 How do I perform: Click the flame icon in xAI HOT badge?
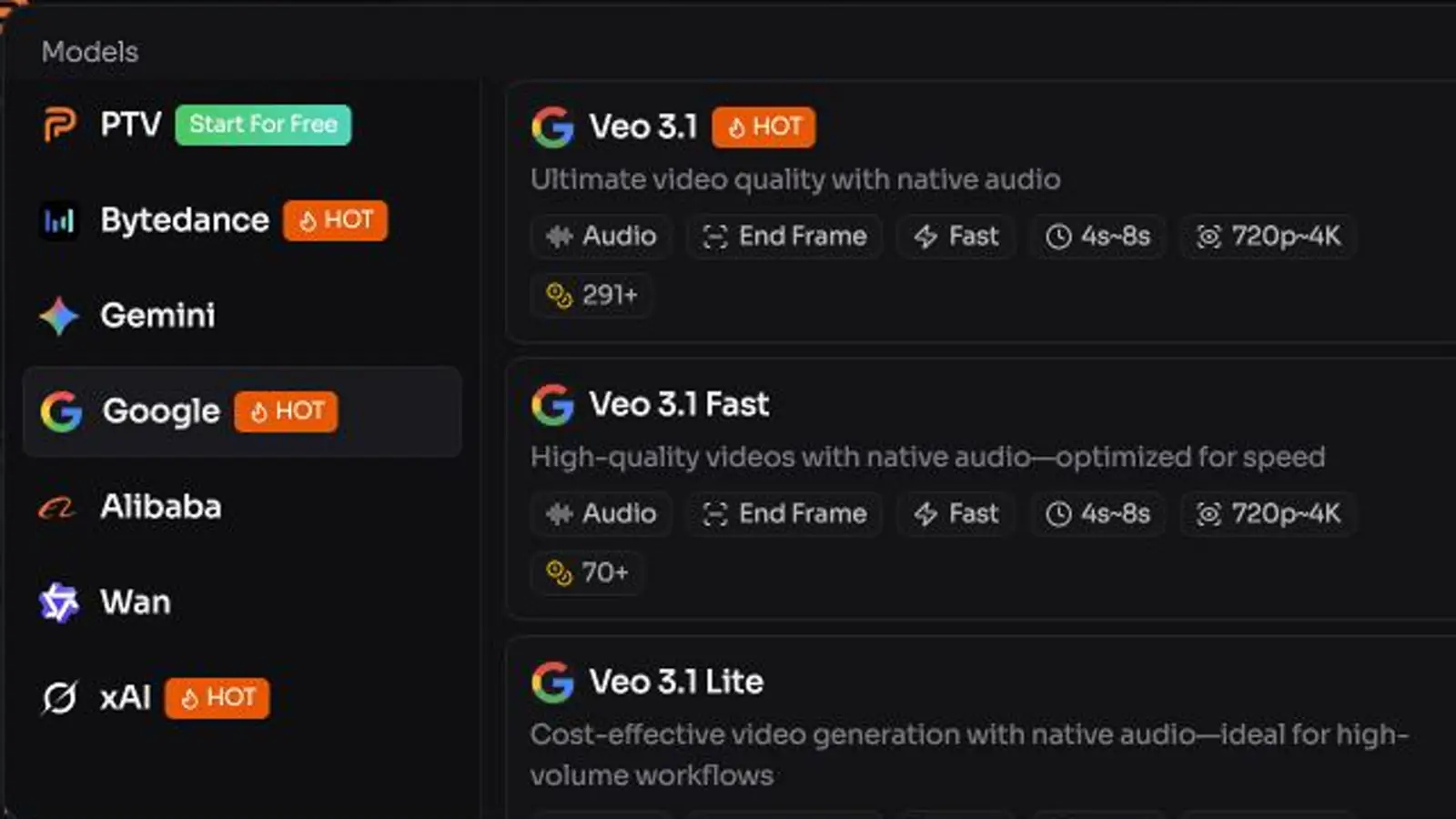click(189, 699)
